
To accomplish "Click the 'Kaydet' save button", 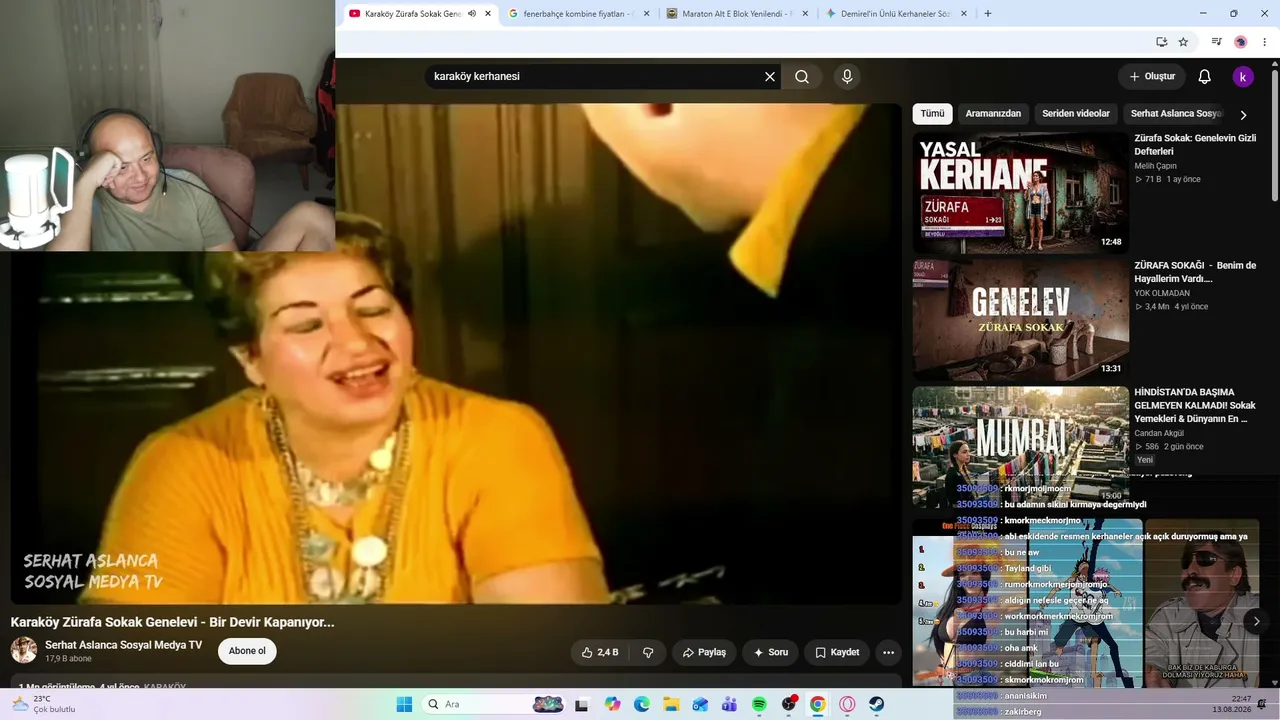I will click(837, 652).
